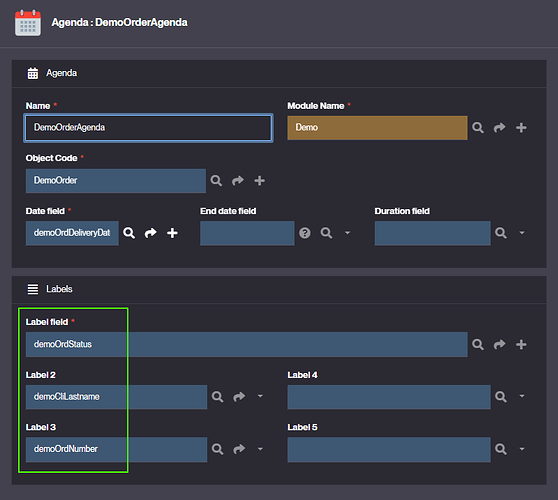Open Label 5 dropdown arrow
This screenshot has width=558, height=500.
click(522, 449)
